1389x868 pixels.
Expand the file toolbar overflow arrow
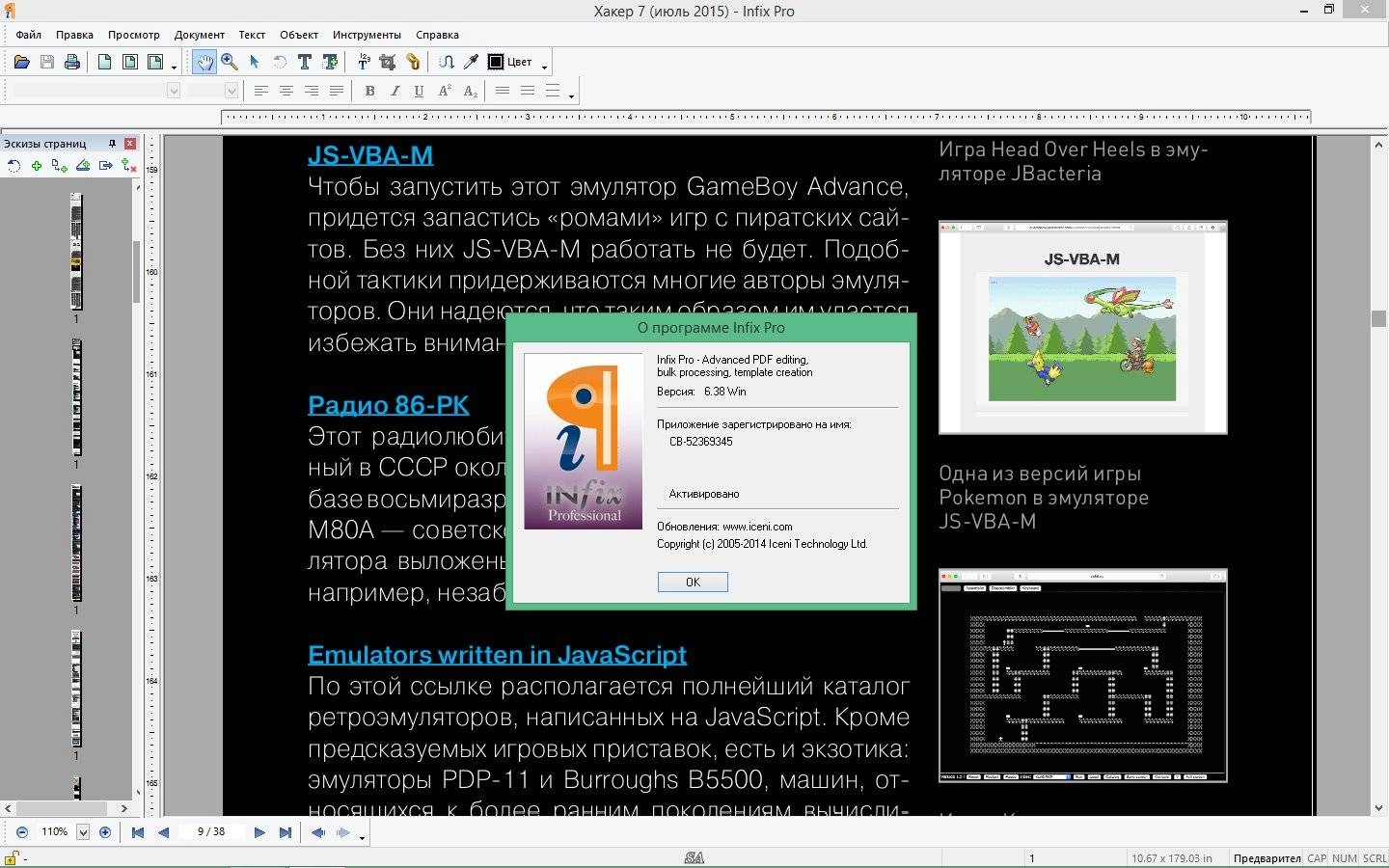pyautogui.click(x=175, y=68)
